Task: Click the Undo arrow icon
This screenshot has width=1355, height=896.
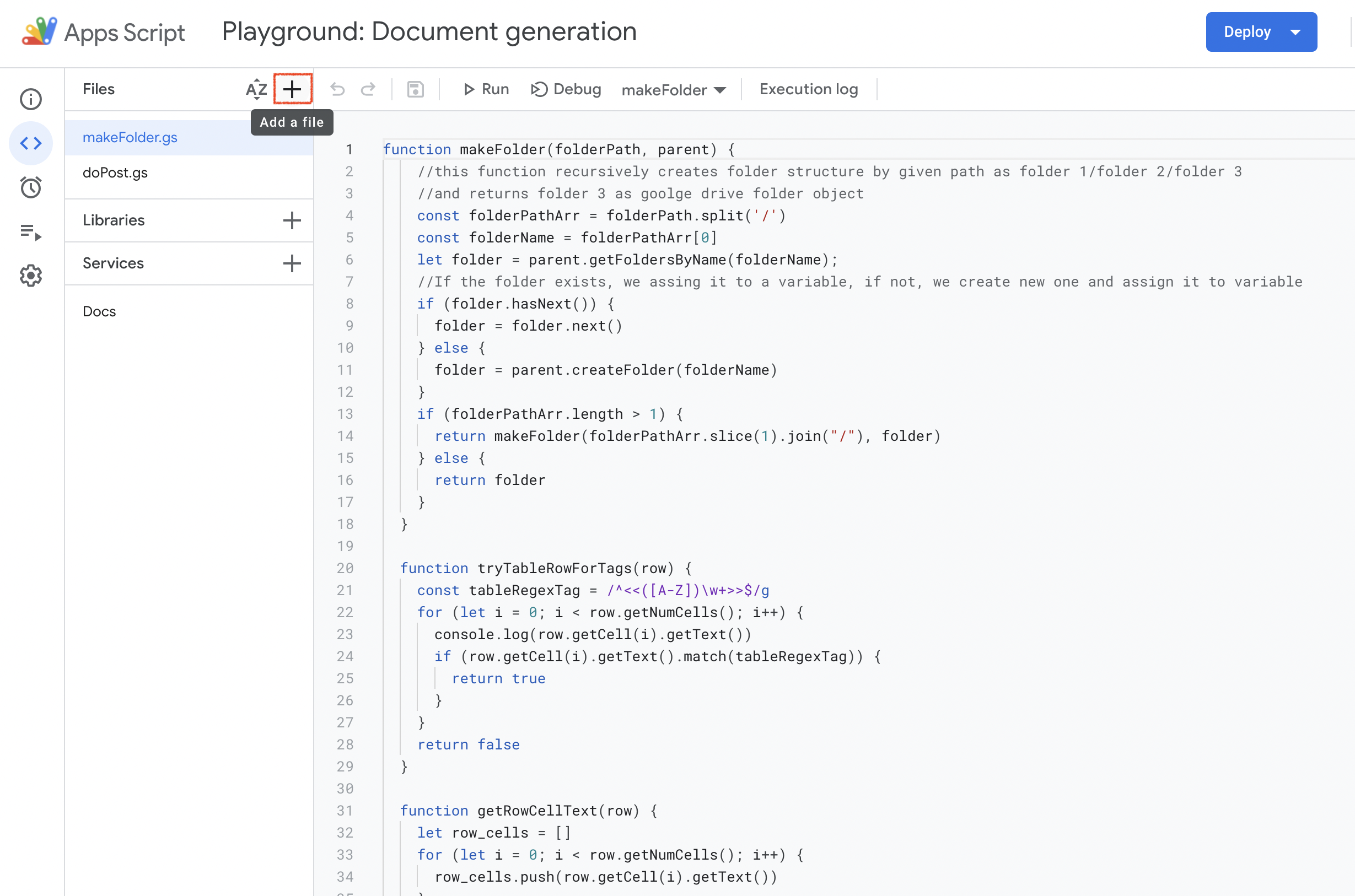Action: click(337, 89)
